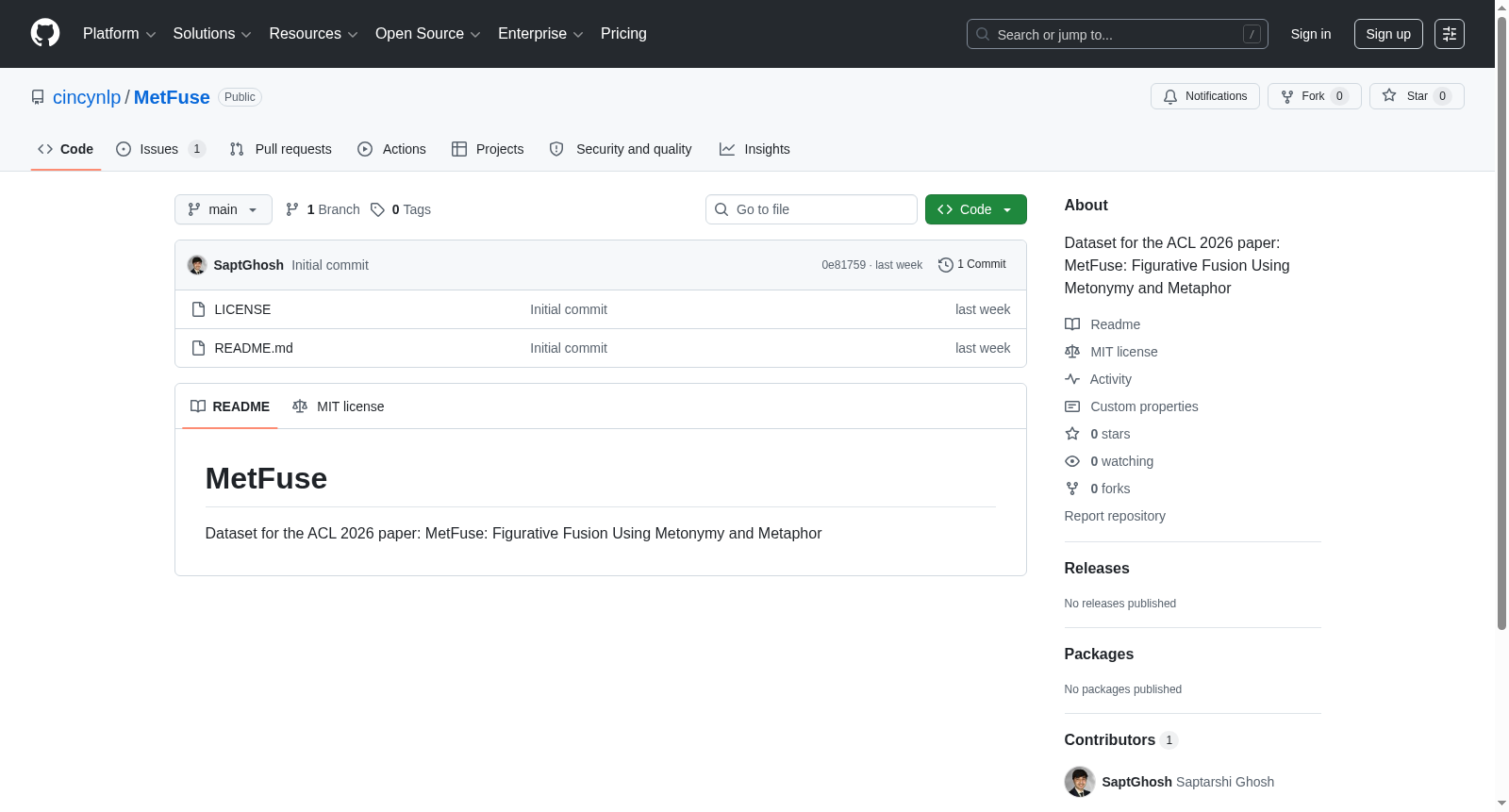
Task: Click Initial commit message in README.md row
Action: point(569,348)
